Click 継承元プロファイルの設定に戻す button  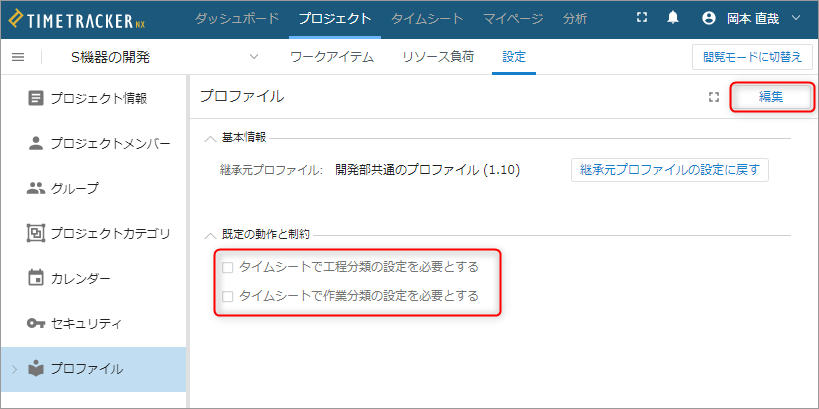point(670,170)
